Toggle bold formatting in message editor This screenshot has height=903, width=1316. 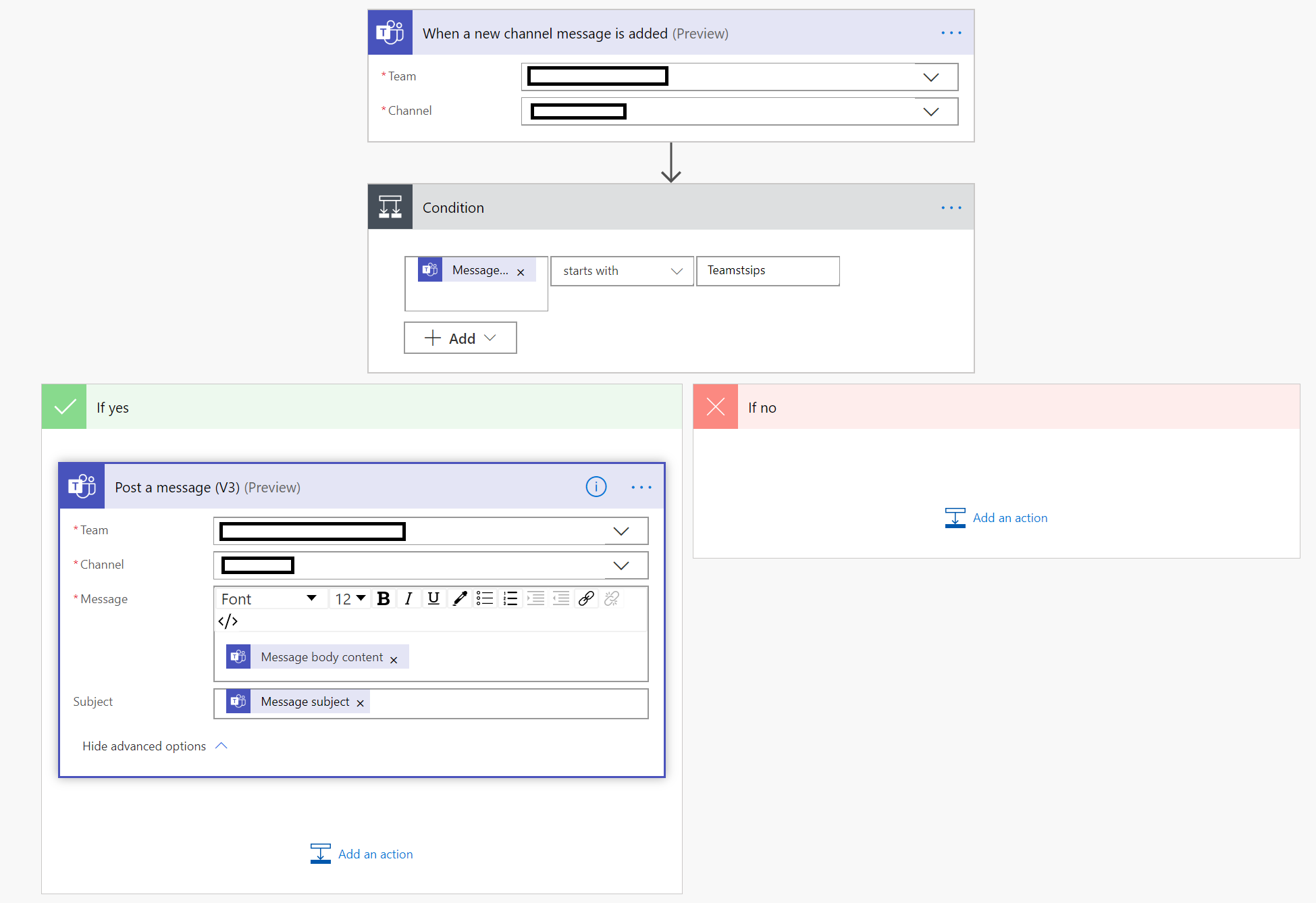[x=384, y=598]
